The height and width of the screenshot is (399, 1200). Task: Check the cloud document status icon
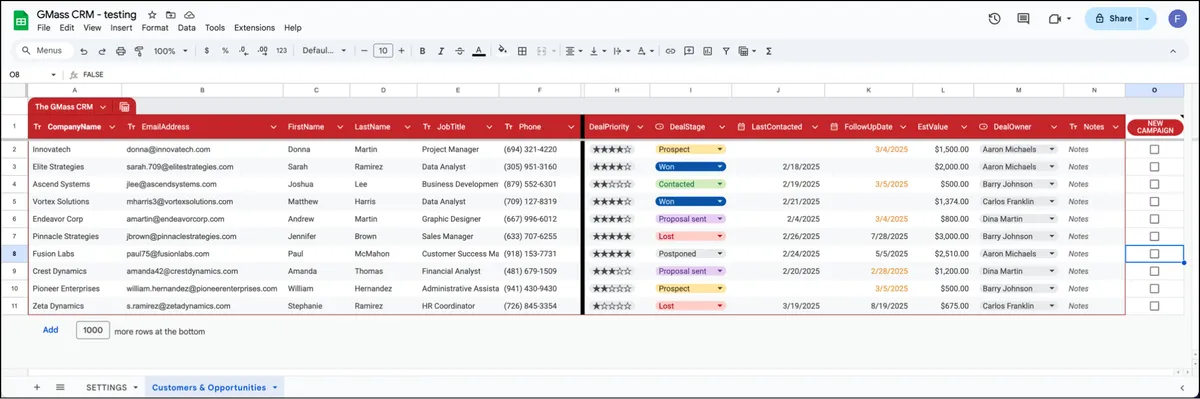(190, 15)
